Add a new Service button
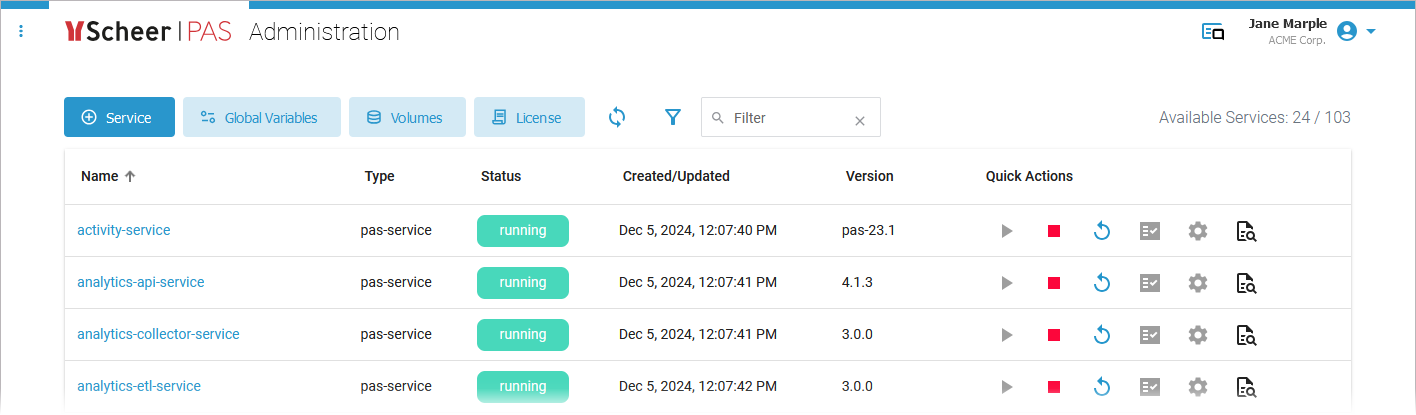This screenshot has width=1416, height=415. (119, 117)
